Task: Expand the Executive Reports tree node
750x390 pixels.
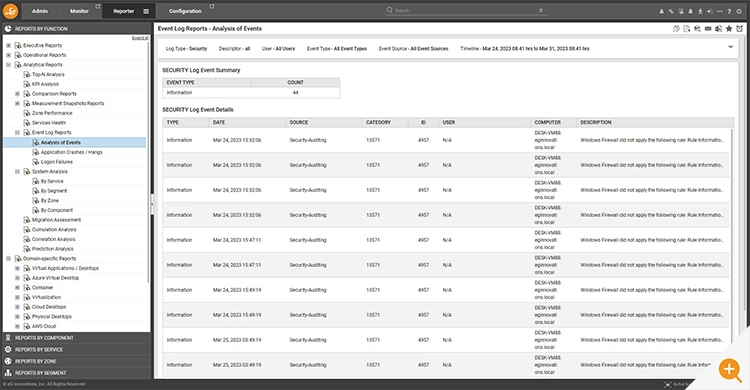Action: tap(8, 45)
